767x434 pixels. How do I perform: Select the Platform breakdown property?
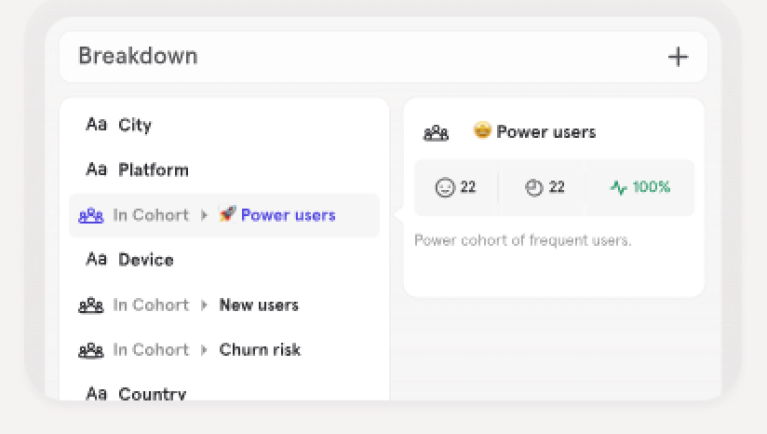[x=153, y=170]
